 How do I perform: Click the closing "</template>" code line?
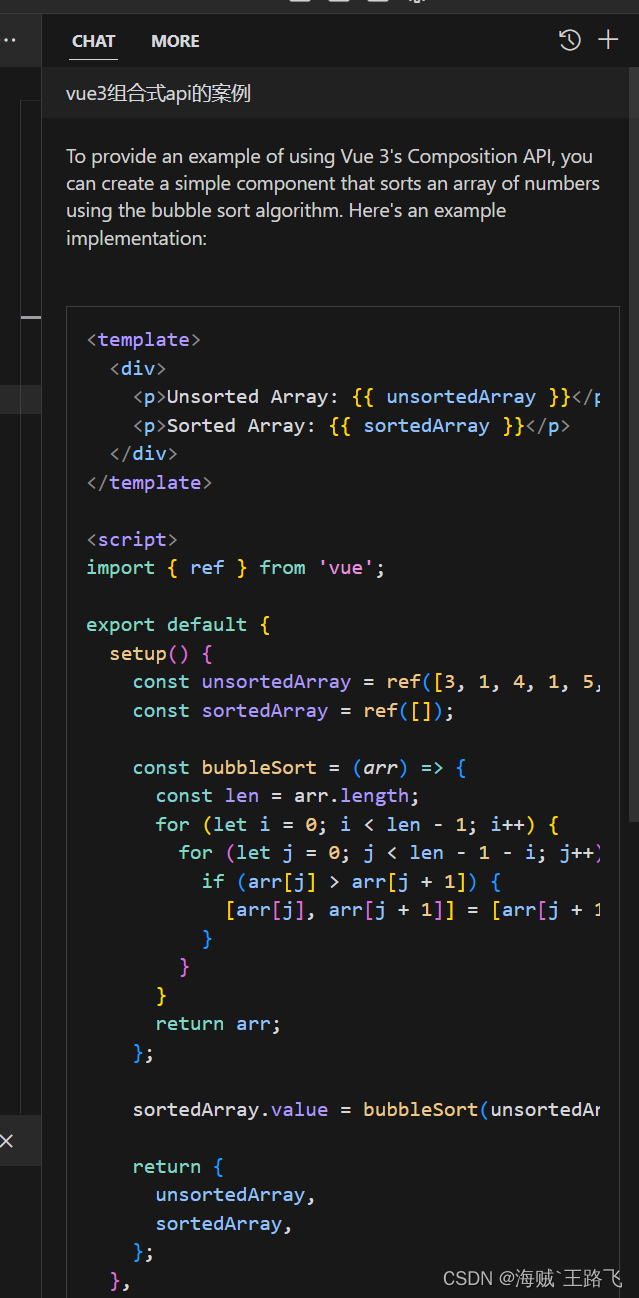pyautogui.click(x=150, y=483)
